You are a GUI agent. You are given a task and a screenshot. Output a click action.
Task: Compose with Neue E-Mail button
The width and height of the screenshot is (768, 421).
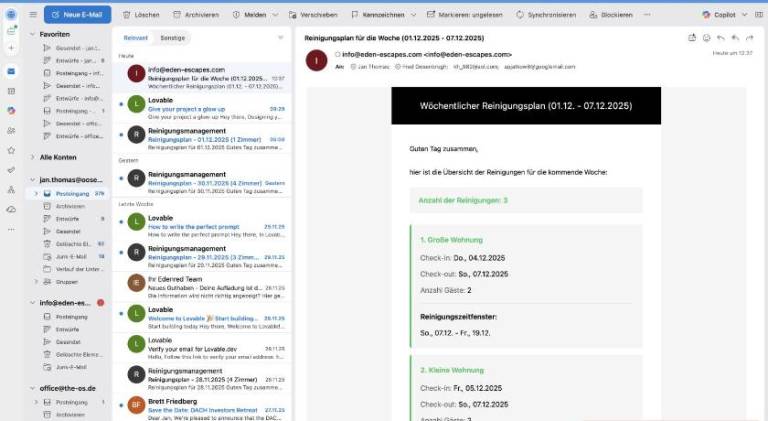click(x=77, y=15)
